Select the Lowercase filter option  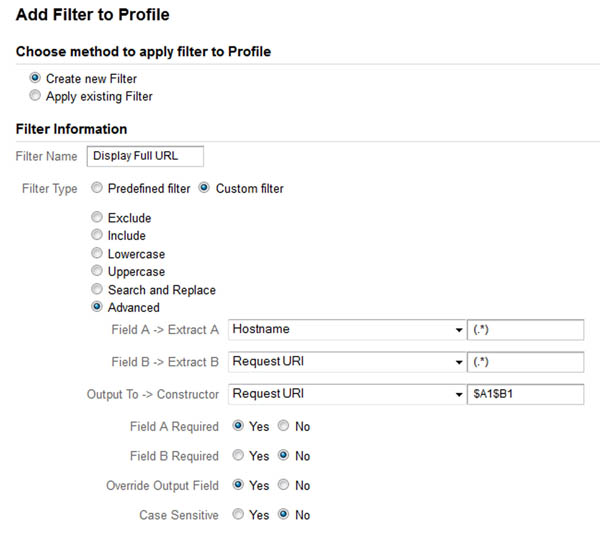[96, 254]
